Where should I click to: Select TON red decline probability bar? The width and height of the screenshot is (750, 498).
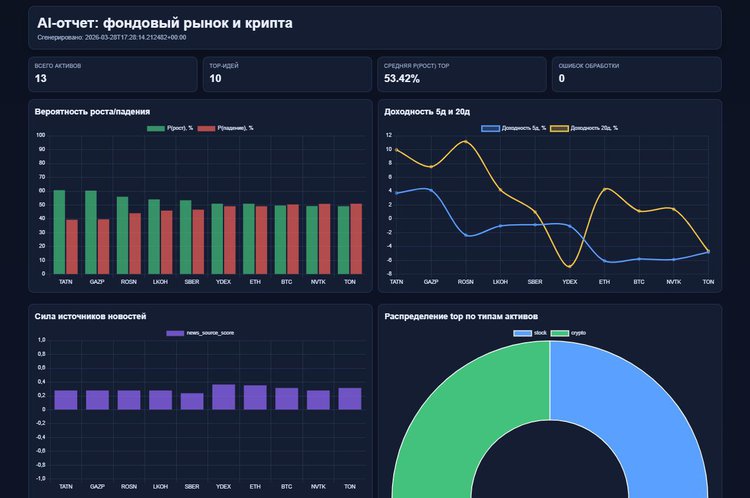pyautogui.click(x=356, y=239)
